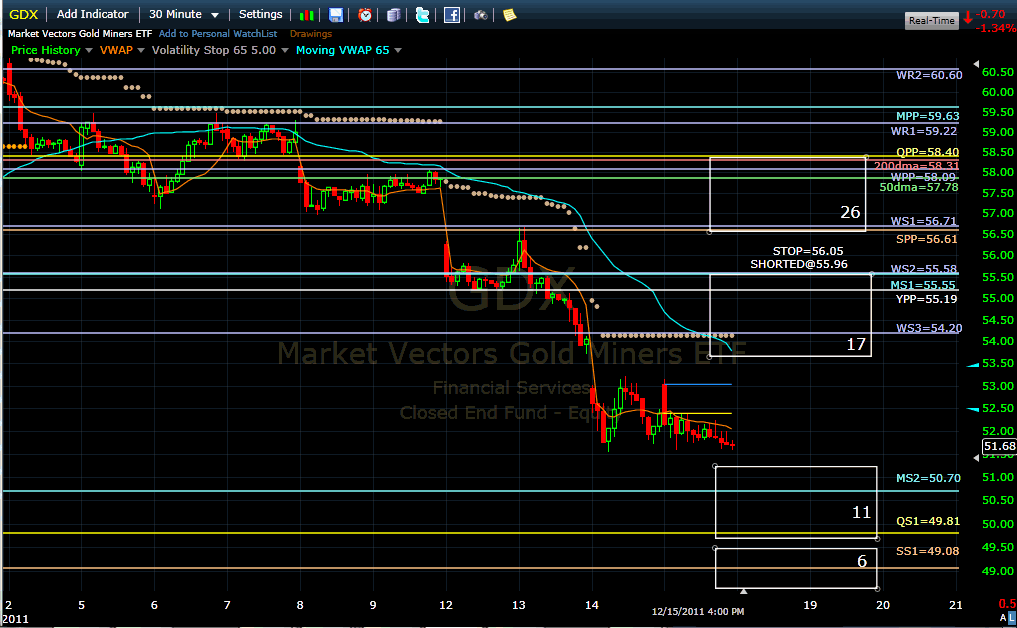1017x628 pixels.
Task: Click the 12/15/2011 4:00 PM date label
Action: point(698,612)
